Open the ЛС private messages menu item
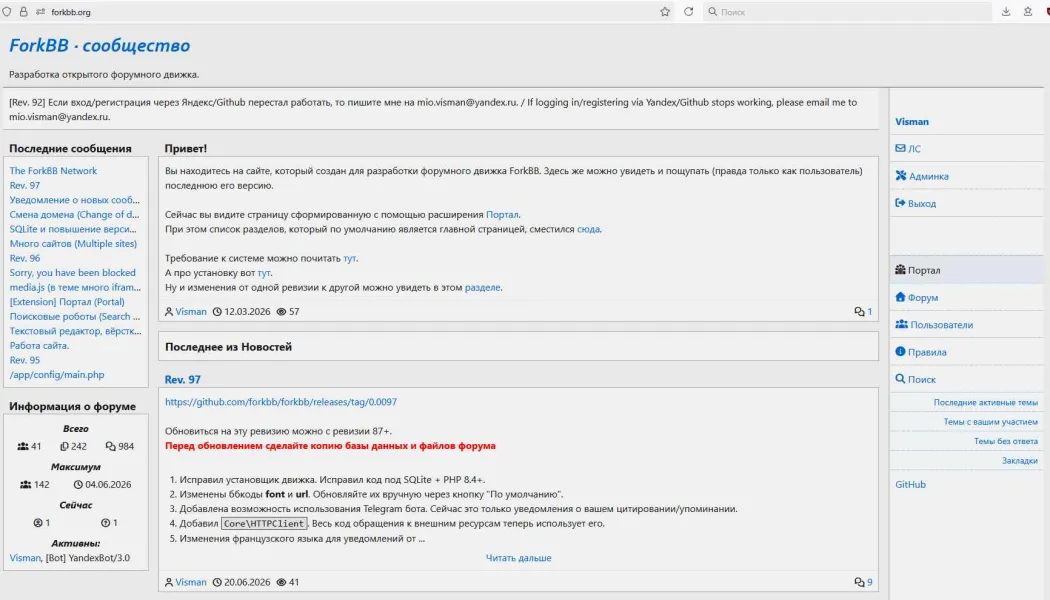The width and height of the screenshot is (1050, 600). (x=966, y=149)
